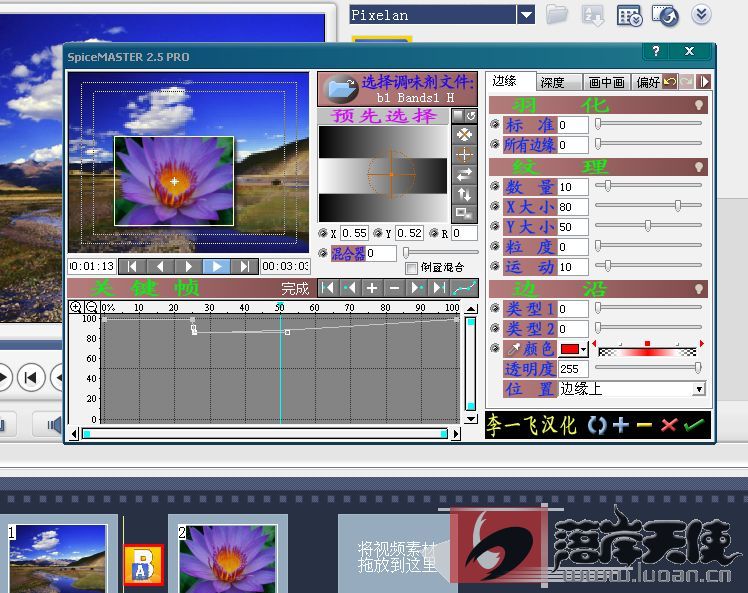Step preview forward one frame

click(188, 266)
